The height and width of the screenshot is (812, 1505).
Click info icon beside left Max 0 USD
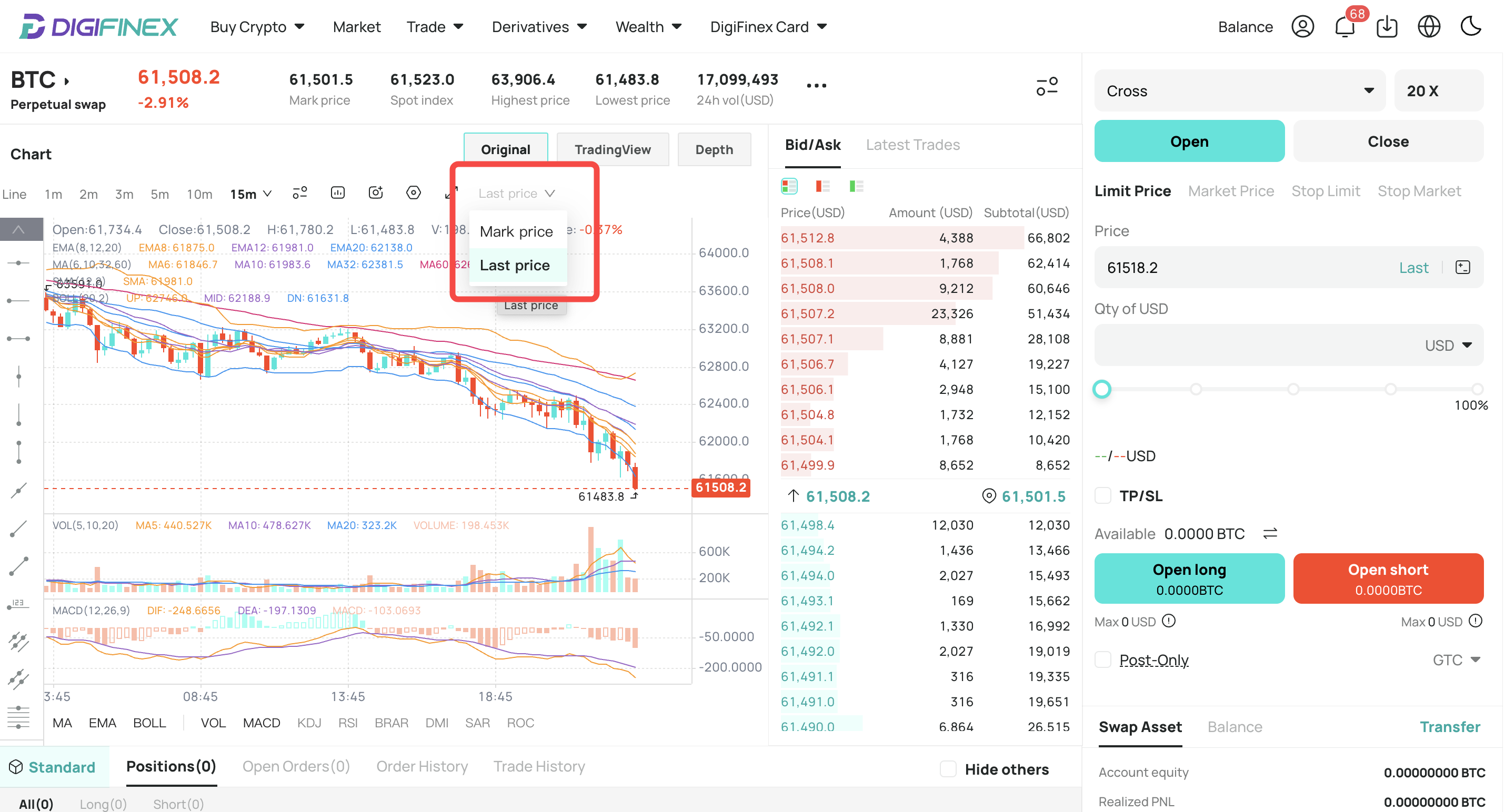click(x=1168, y=621)
